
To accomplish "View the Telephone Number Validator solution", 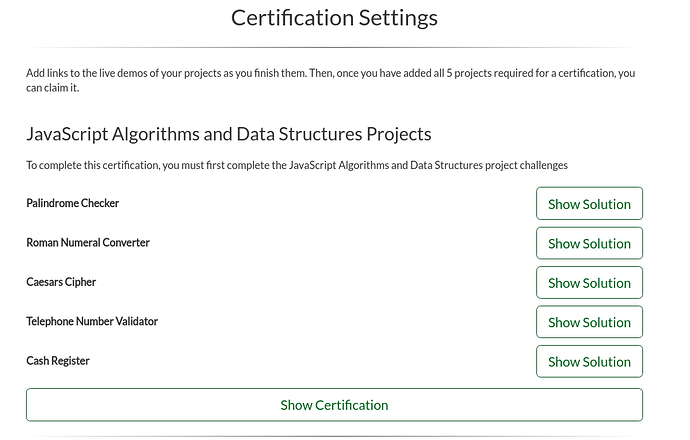I will click(x=589, y=322).
